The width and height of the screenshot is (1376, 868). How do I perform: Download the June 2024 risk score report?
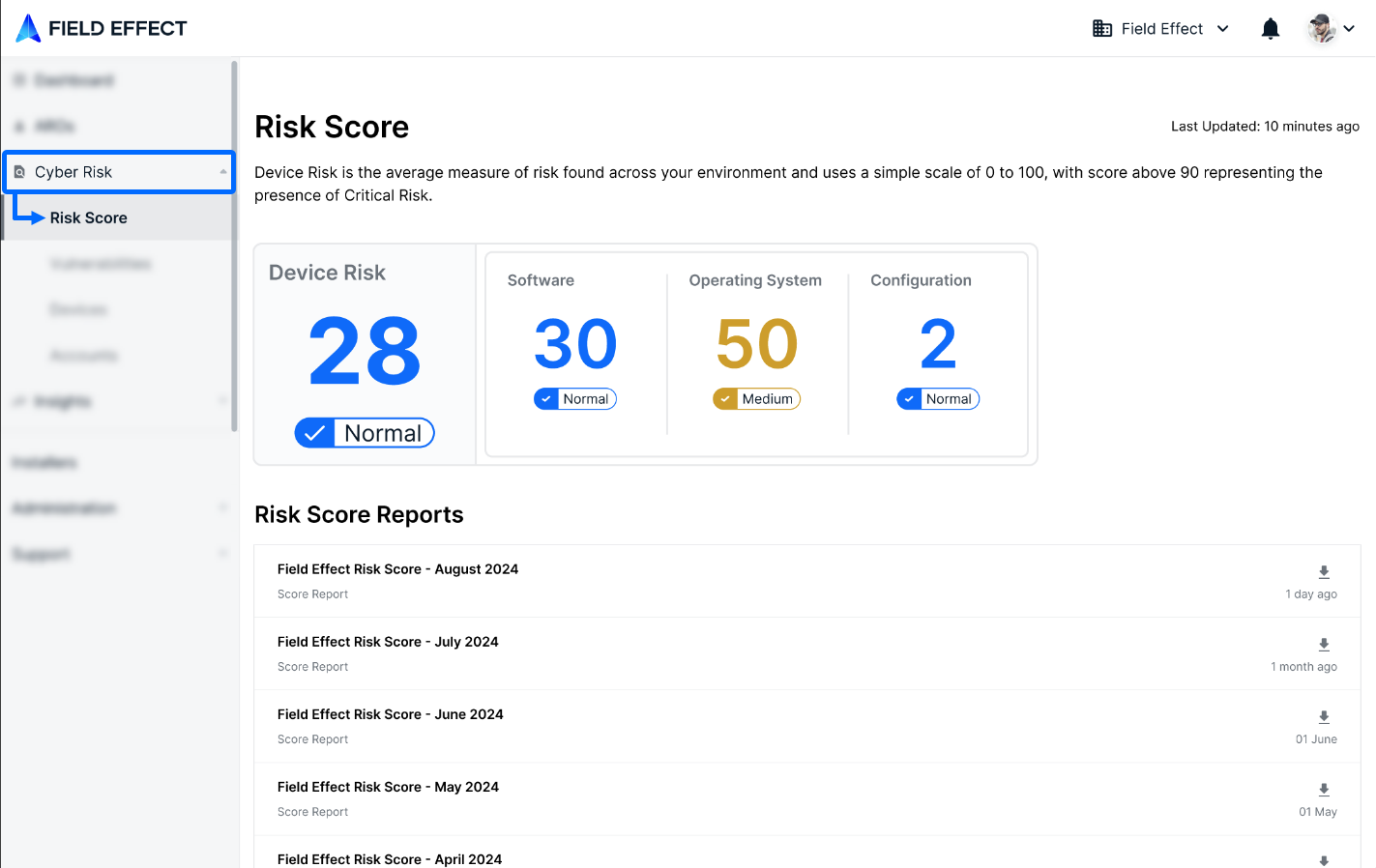[x=1324, y=717]
